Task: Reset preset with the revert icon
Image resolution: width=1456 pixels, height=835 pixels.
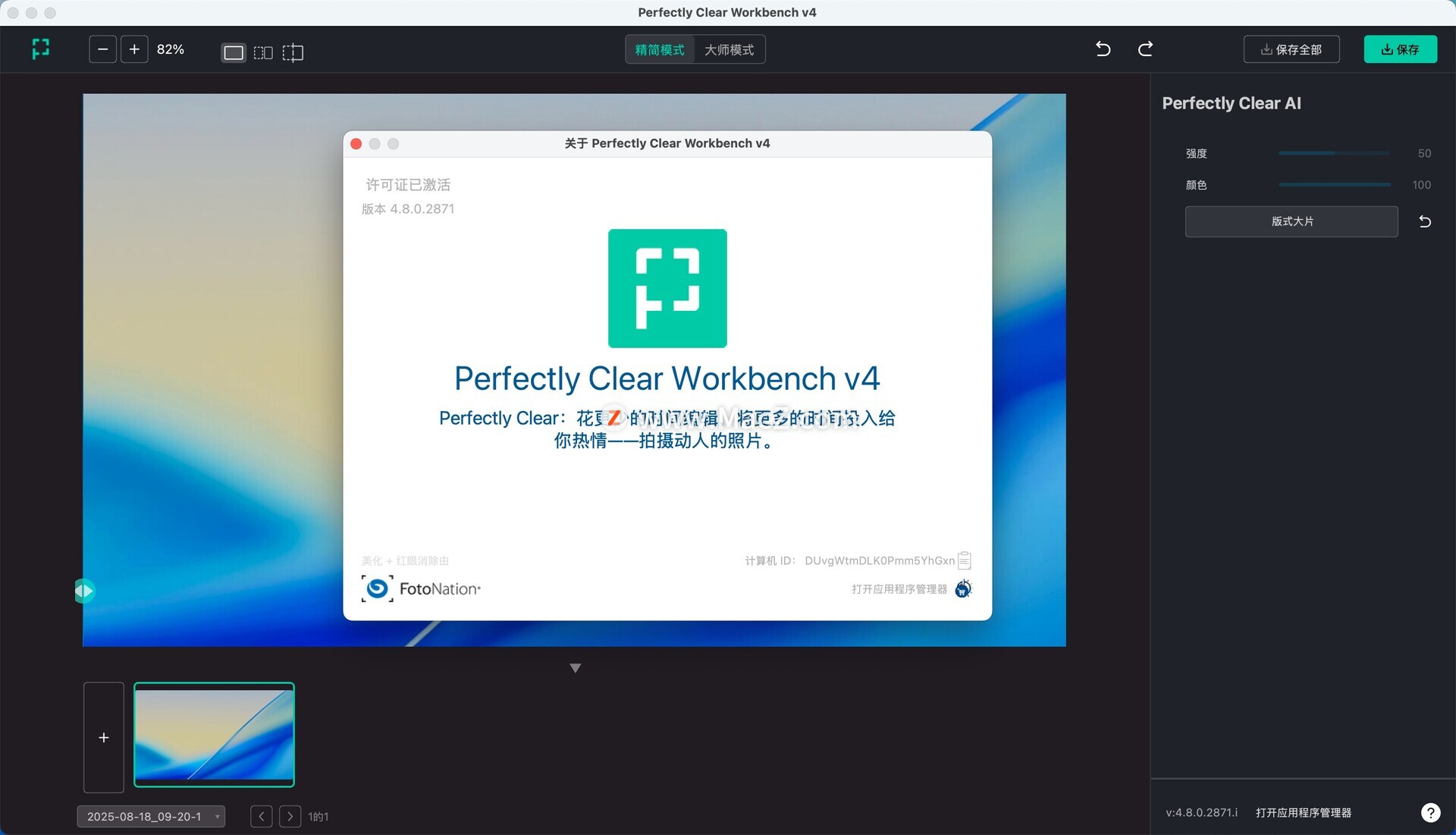Action: (x=1425, y=221)
